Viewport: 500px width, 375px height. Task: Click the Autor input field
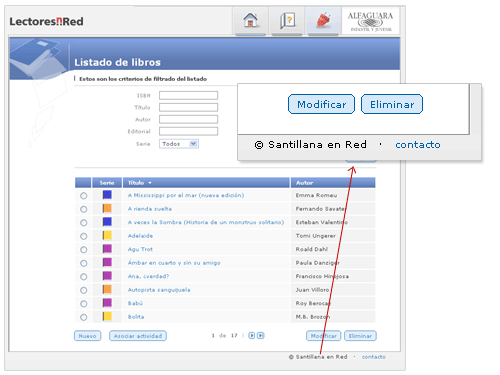[188, 119]
